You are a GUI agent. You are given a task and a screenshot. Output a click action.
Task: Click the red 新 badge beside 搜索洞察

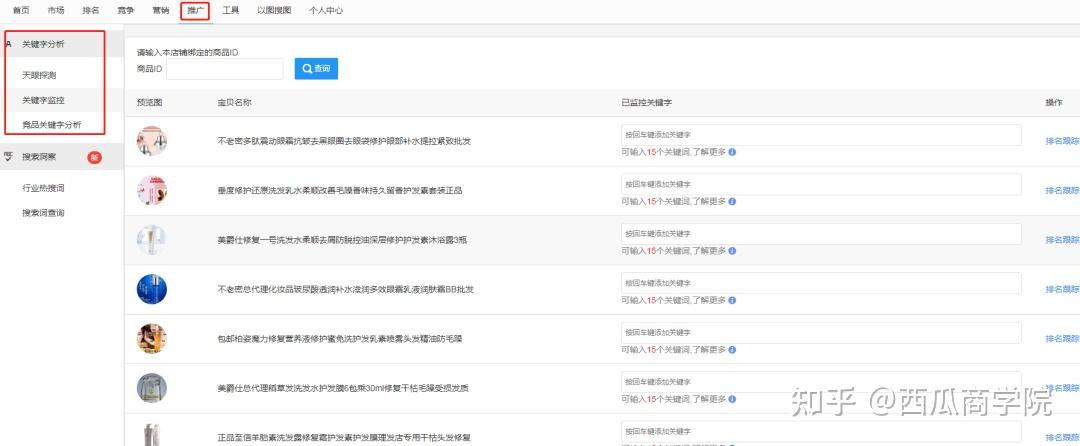coord(94,157)
